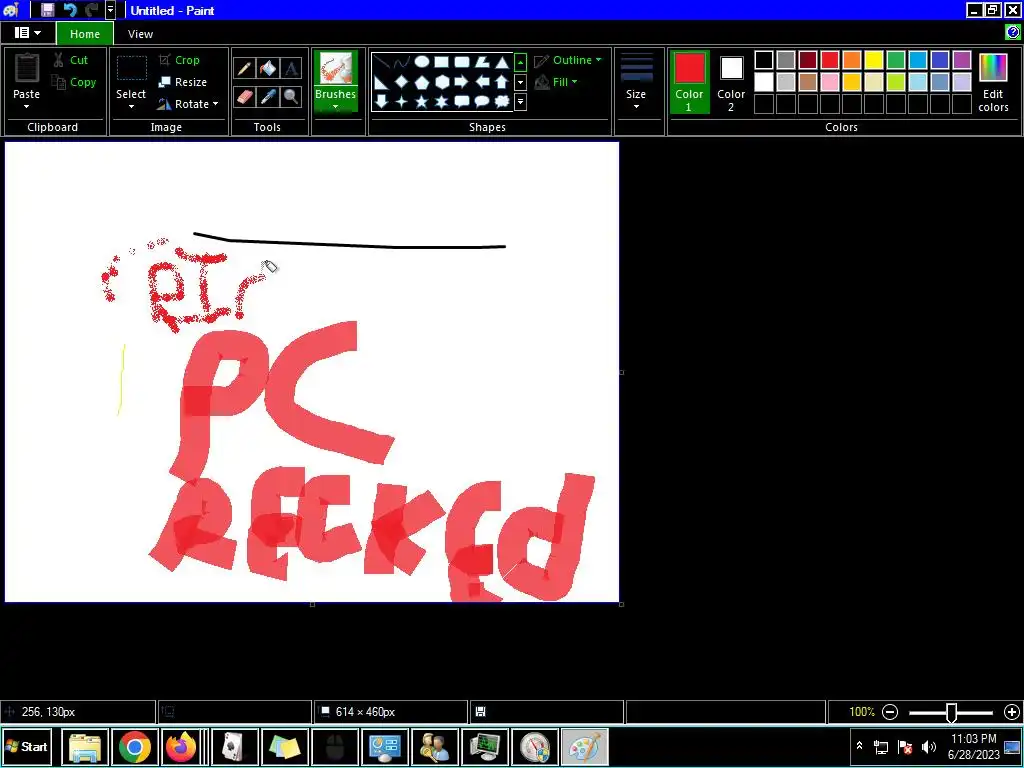Open the Customize Quick Access Toolbar dropdown
The height and width of the screenshot is (768, 1024).
pyautogui.click(x=110, y=10)
